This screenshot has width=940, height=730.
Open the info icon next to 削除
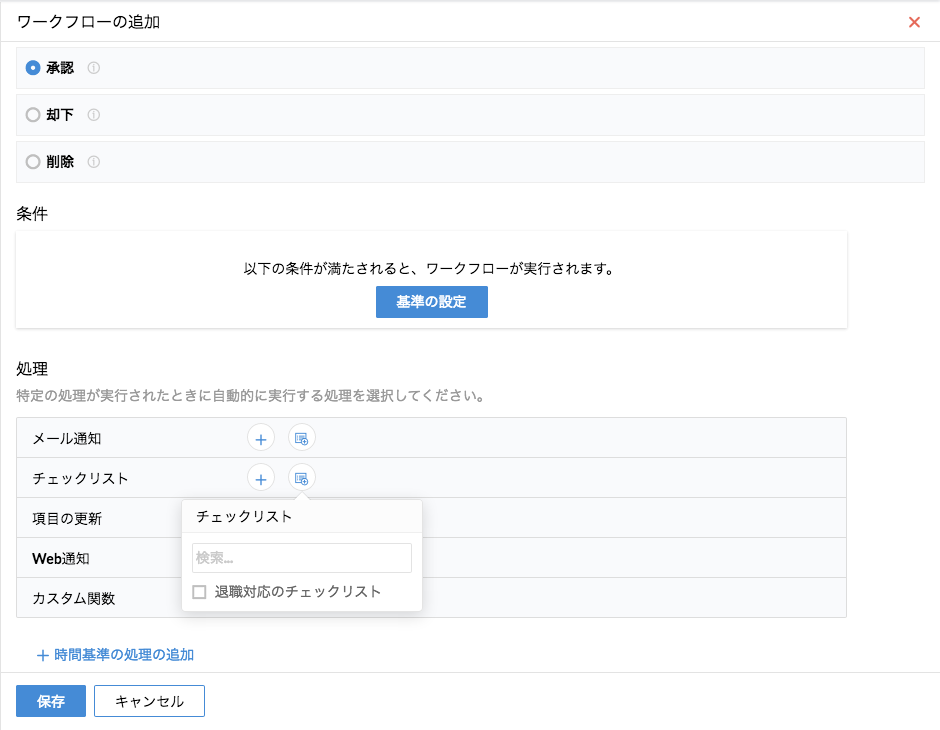click(94, 162)
